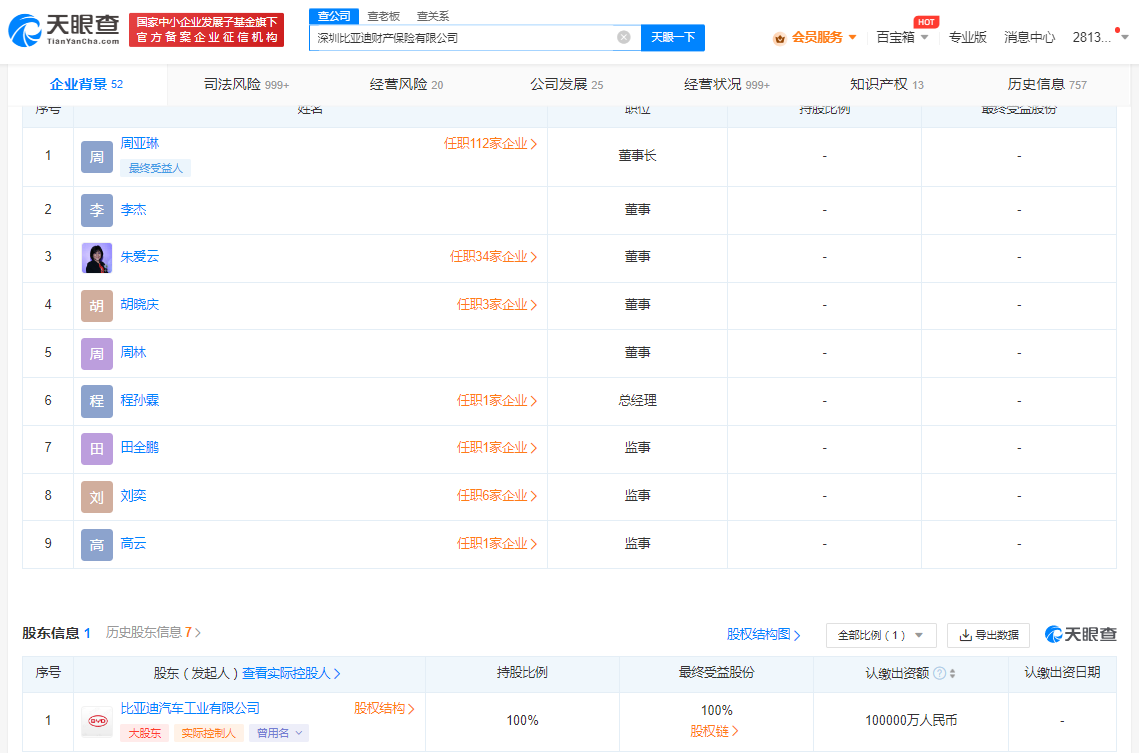Clear the search box with X icon

pyautogui.click(x=624, y=37)
